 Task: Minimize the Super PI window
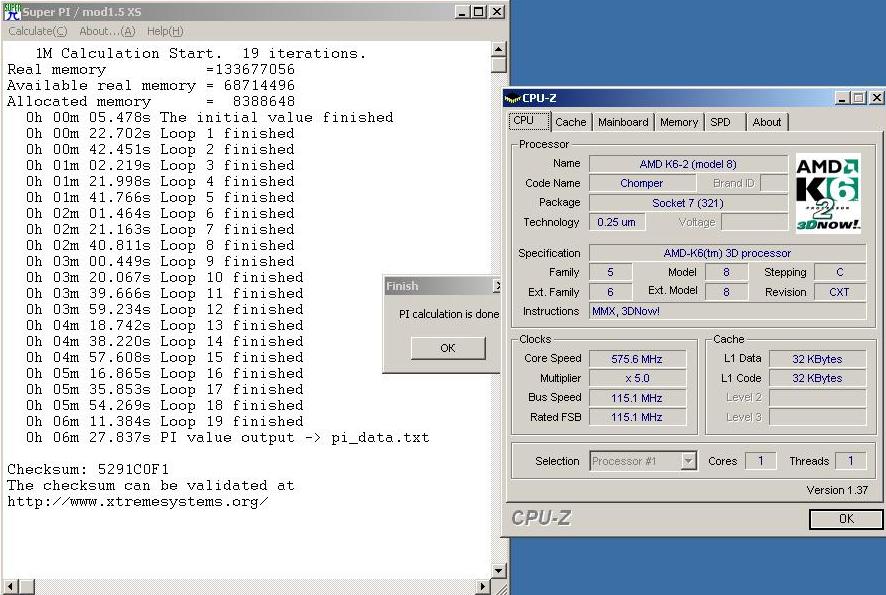(462, 12)
